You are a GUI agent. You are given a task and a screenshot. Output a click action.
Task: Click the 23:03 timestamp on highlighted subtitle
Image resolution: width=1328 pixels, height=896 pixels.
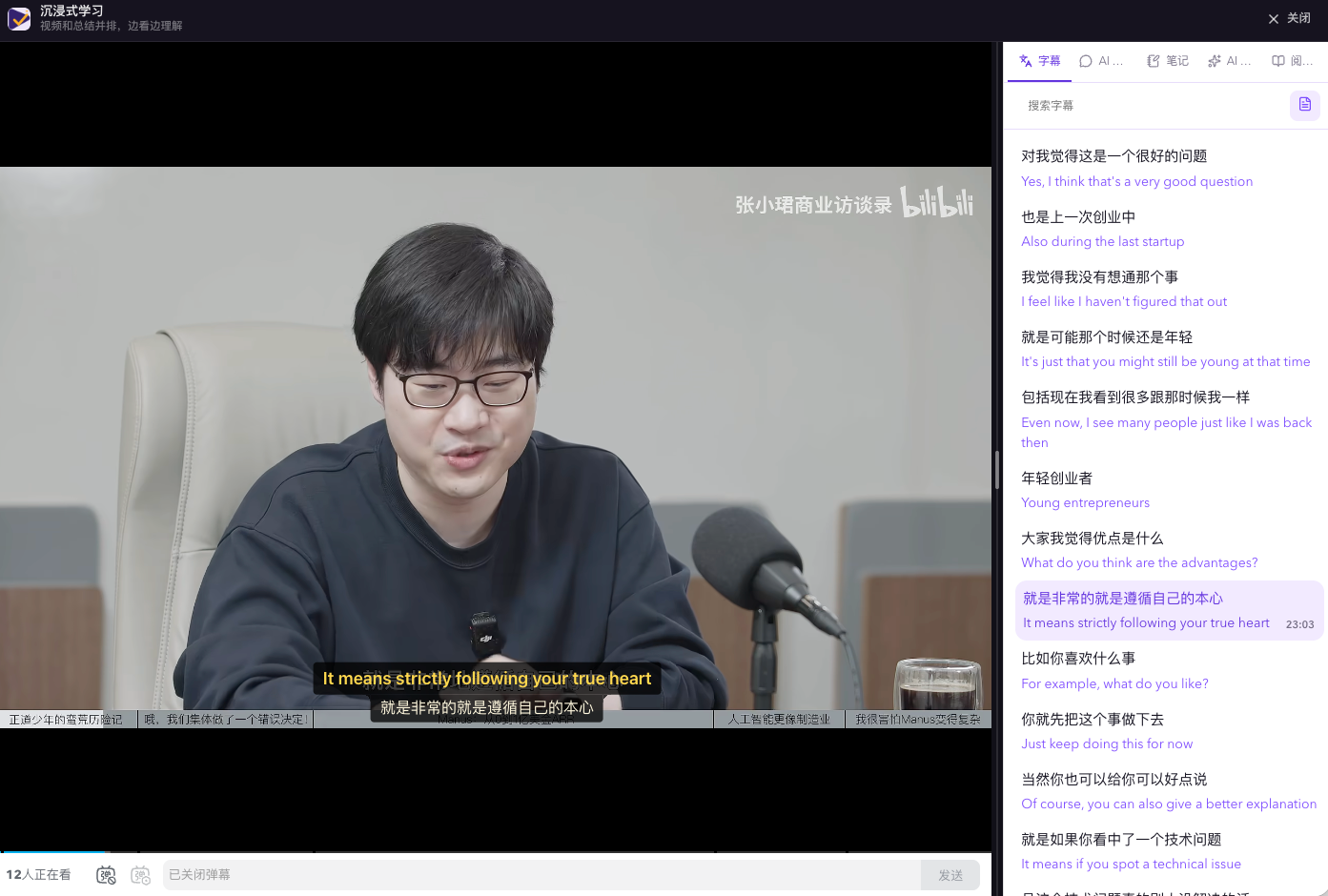tap(1299, 624)
